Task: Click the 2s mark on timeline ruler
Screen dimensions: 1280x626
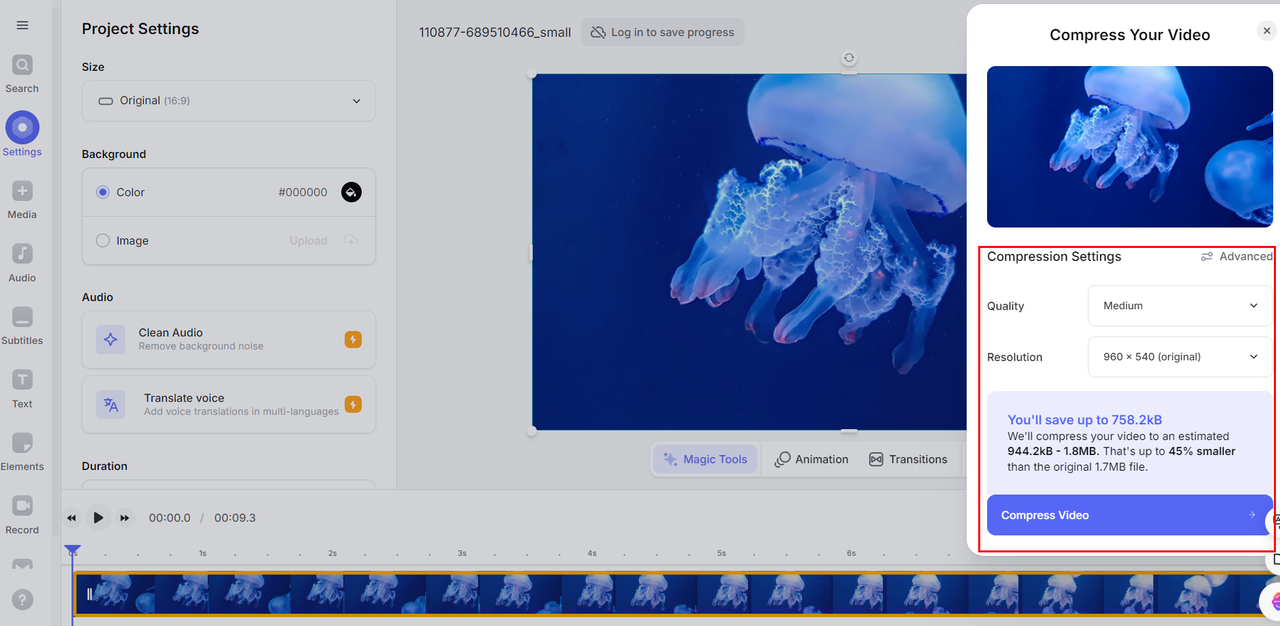Action: pos(332,553)
